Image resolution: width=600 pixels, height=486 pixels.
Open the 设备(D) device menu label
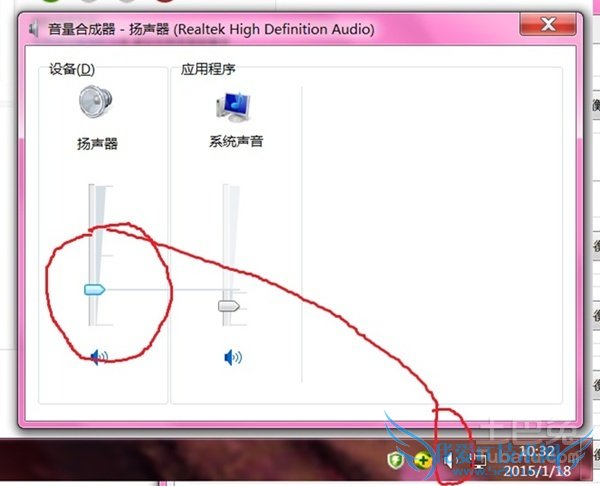[x=72, y=69]
